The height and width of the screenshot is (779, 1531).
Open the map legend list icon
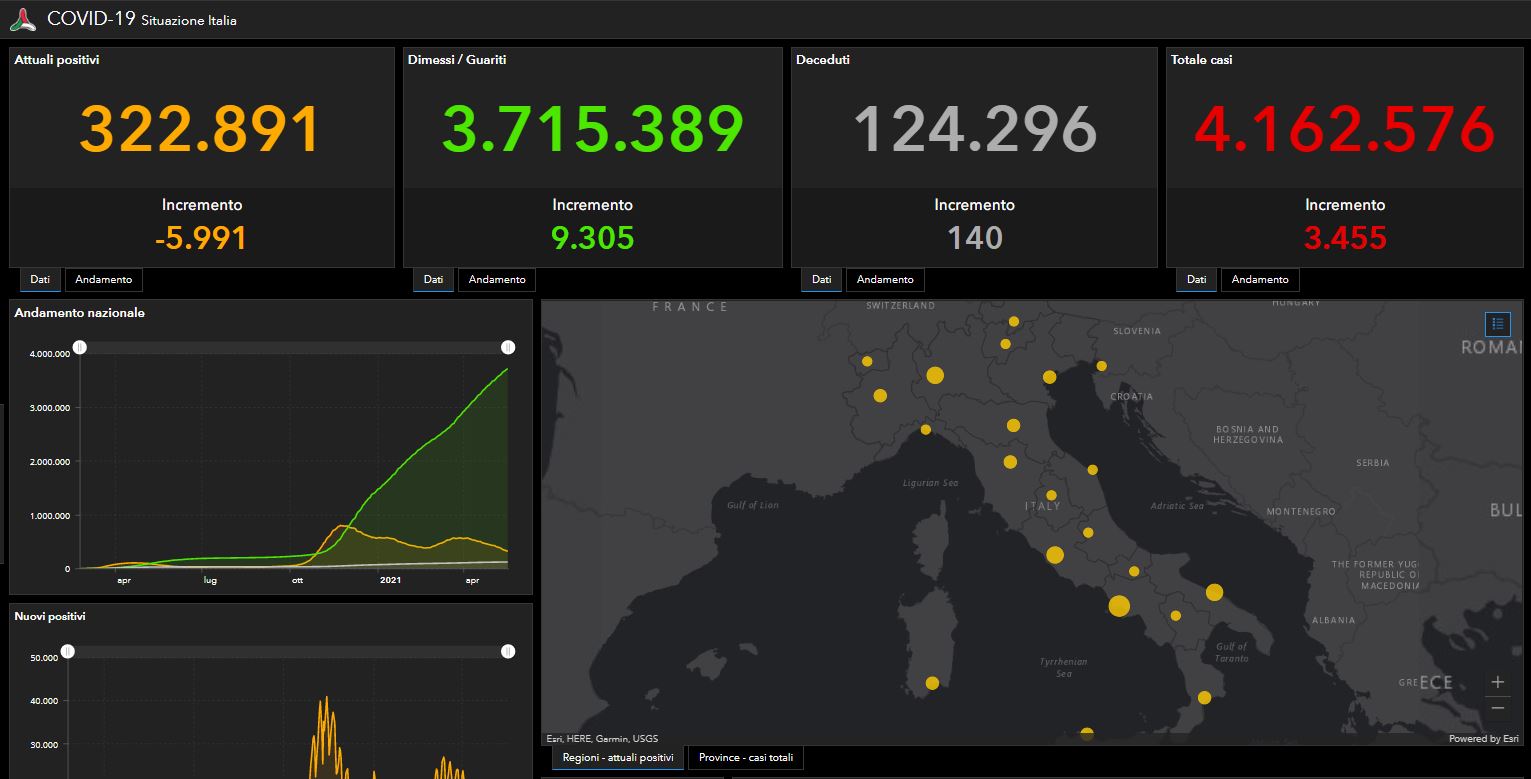[x=1497, y=324]
